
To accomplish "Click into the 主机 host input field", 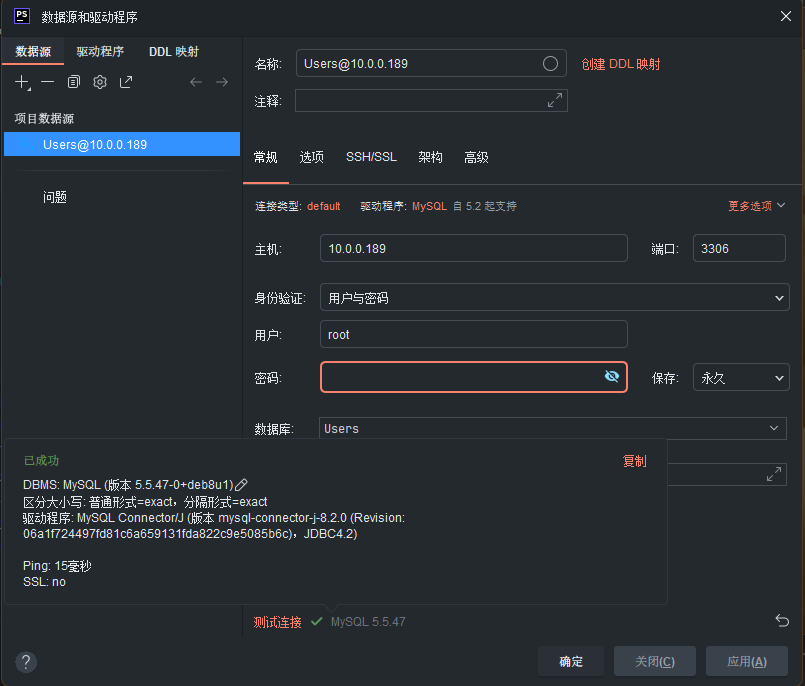I will 473,249.
